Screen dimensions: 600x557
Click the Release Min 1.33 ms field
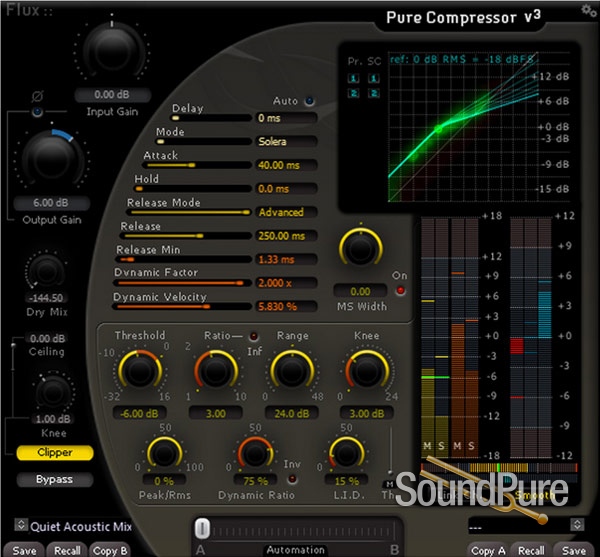click(x=286, y=259)
